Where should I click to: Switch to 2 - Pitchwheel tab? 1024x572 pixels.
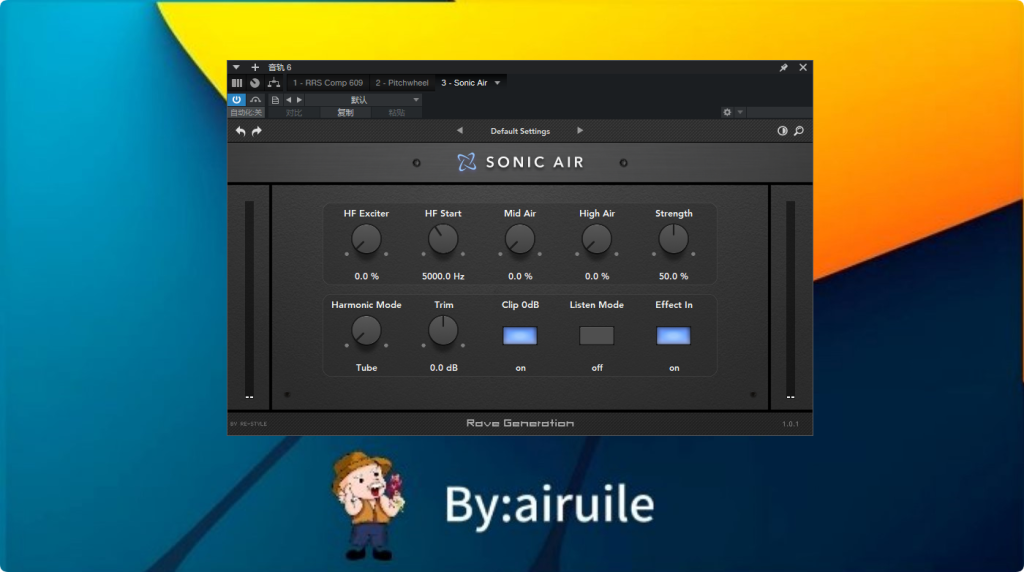pos(402,83)
